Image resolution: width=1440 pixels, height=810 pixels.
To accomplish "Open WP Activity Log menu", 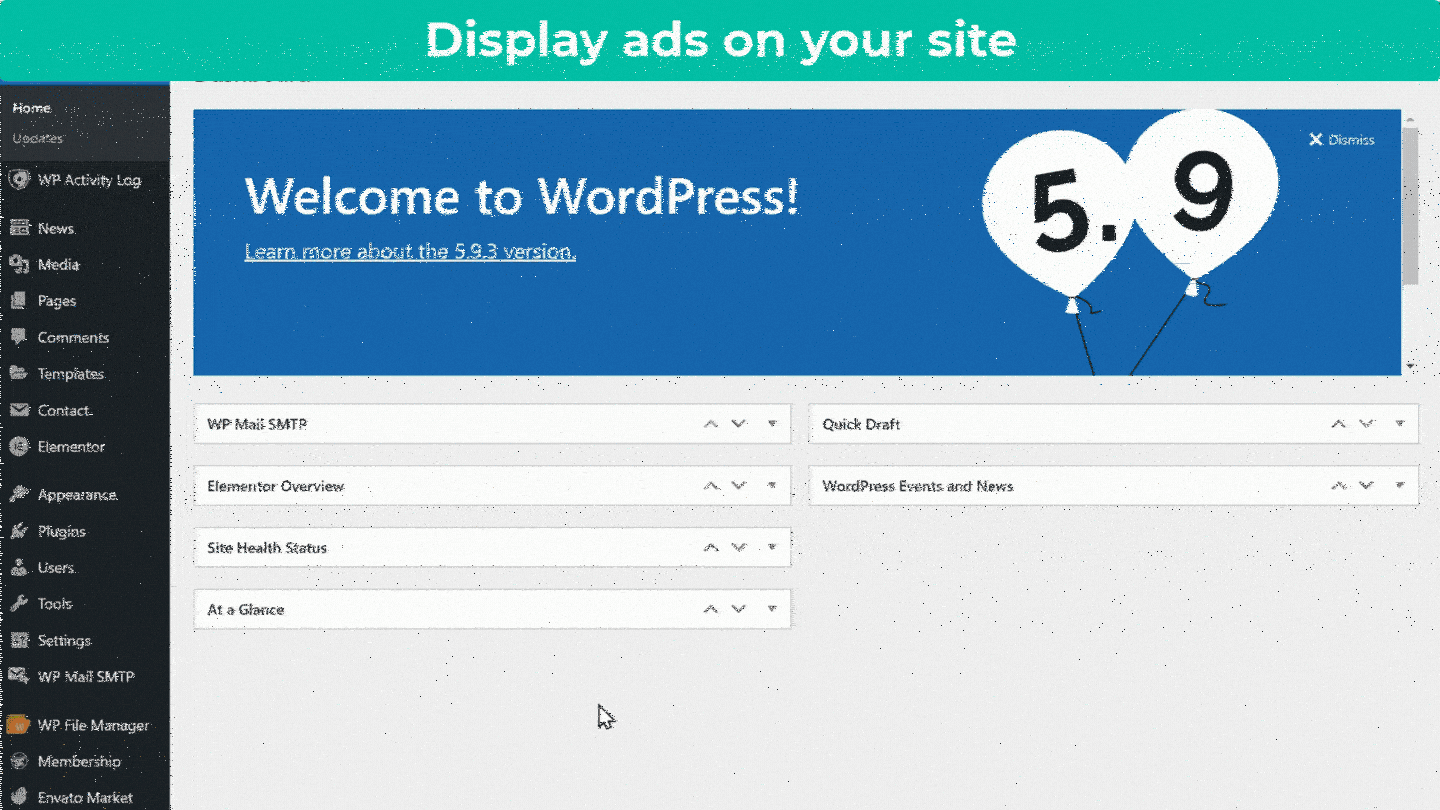I will 89,180.
